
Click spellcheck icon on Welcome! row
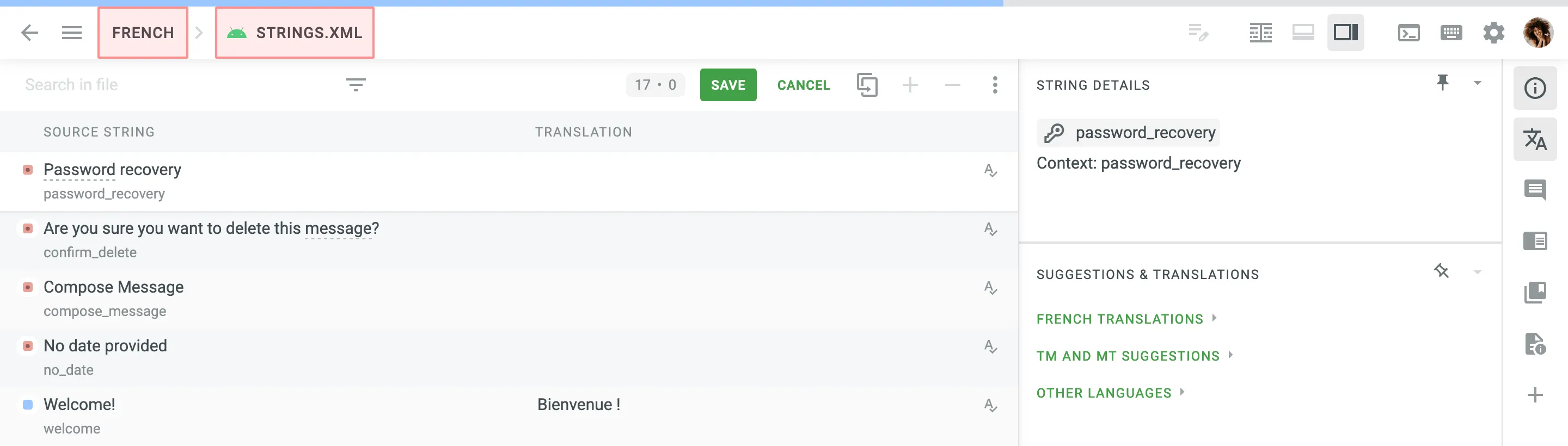[x=990, y=405]
